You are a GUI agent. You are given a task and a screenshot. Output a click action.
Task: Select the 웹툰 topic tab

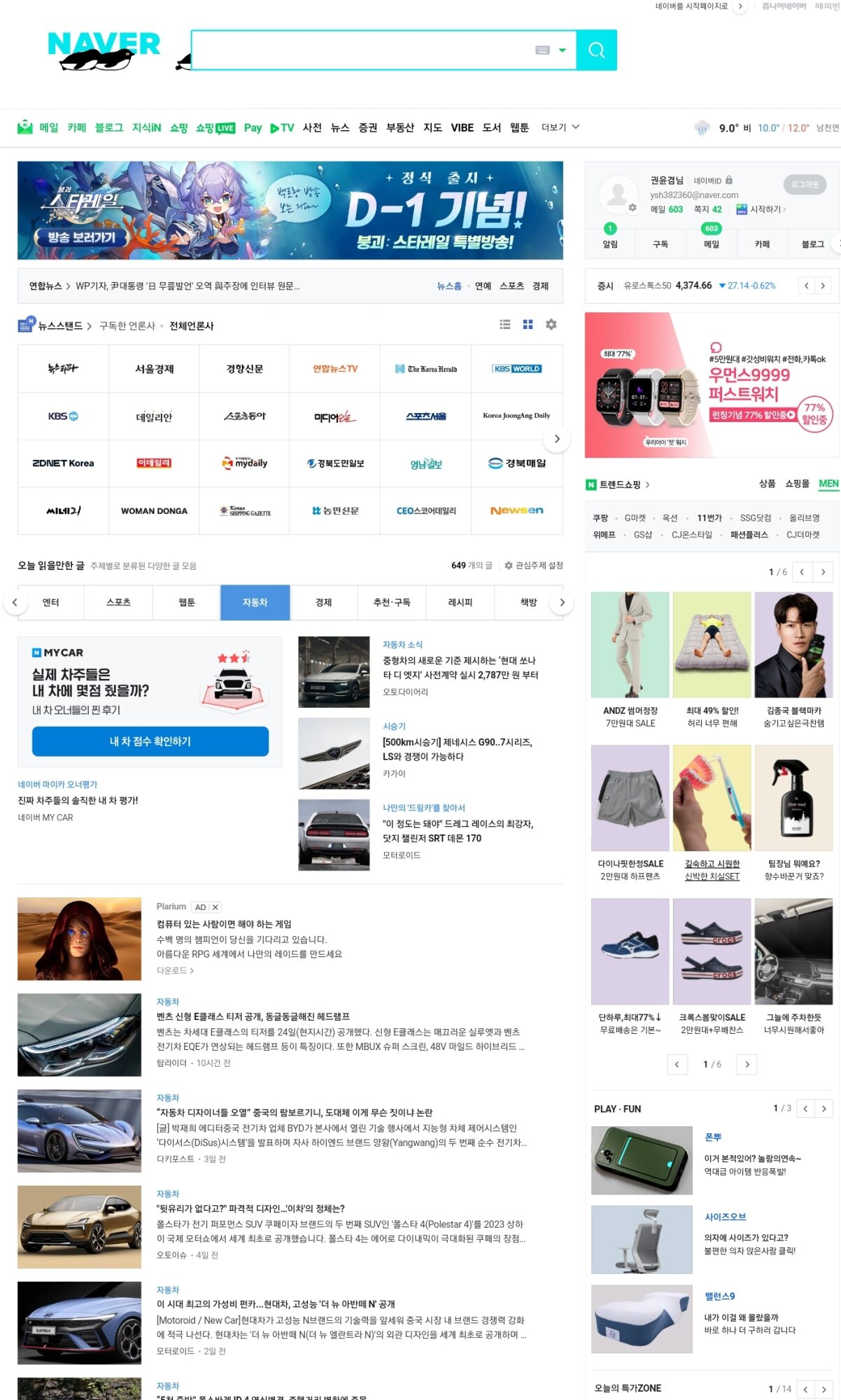tap(187, 602)
